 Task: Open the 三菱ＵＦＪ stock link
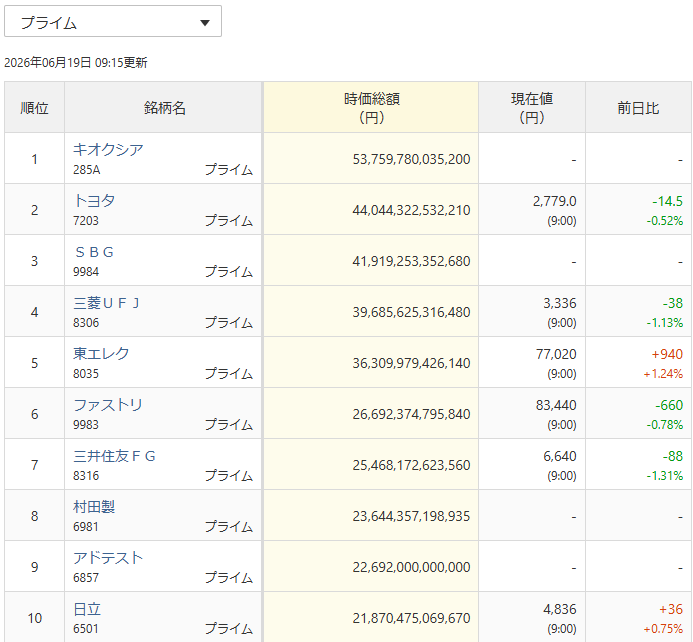click(107, 303)
